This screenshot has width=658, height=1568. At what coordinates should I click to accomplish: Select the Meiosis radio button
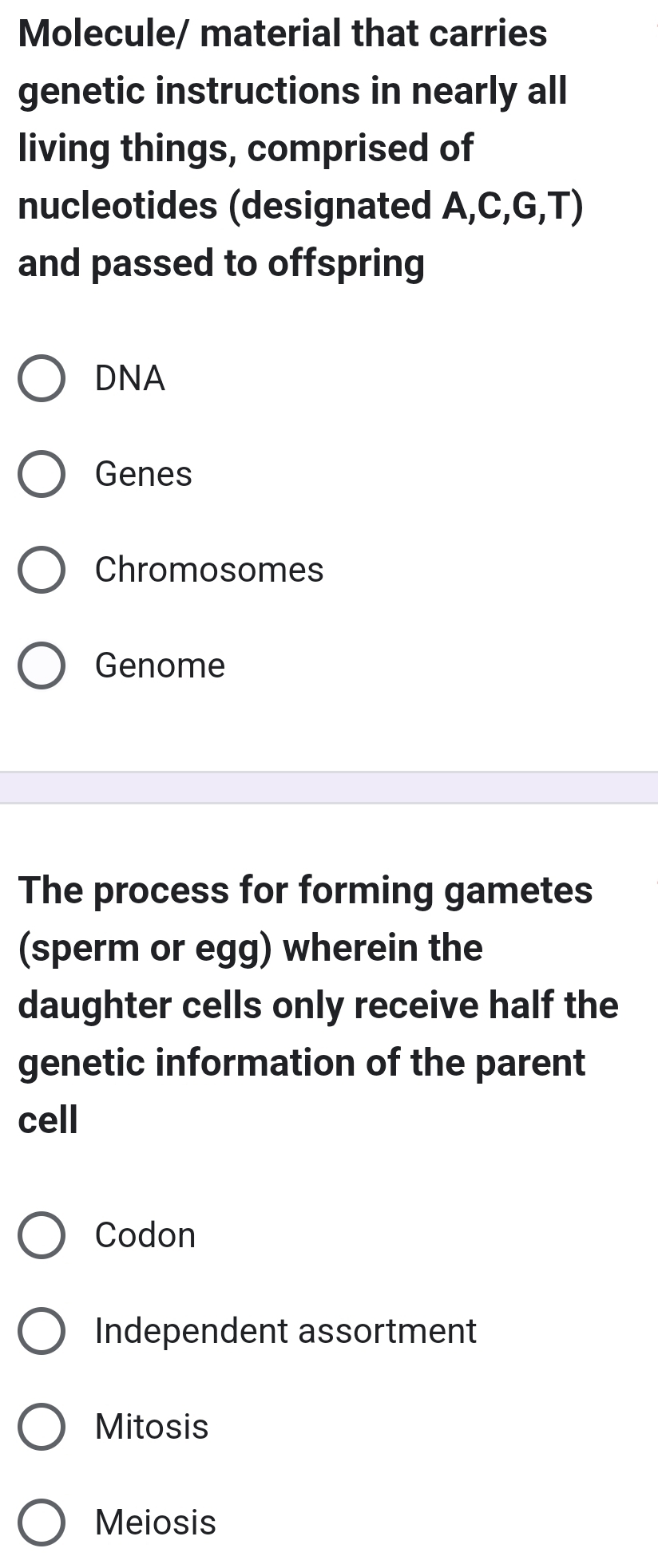[x=42, y=1523]
